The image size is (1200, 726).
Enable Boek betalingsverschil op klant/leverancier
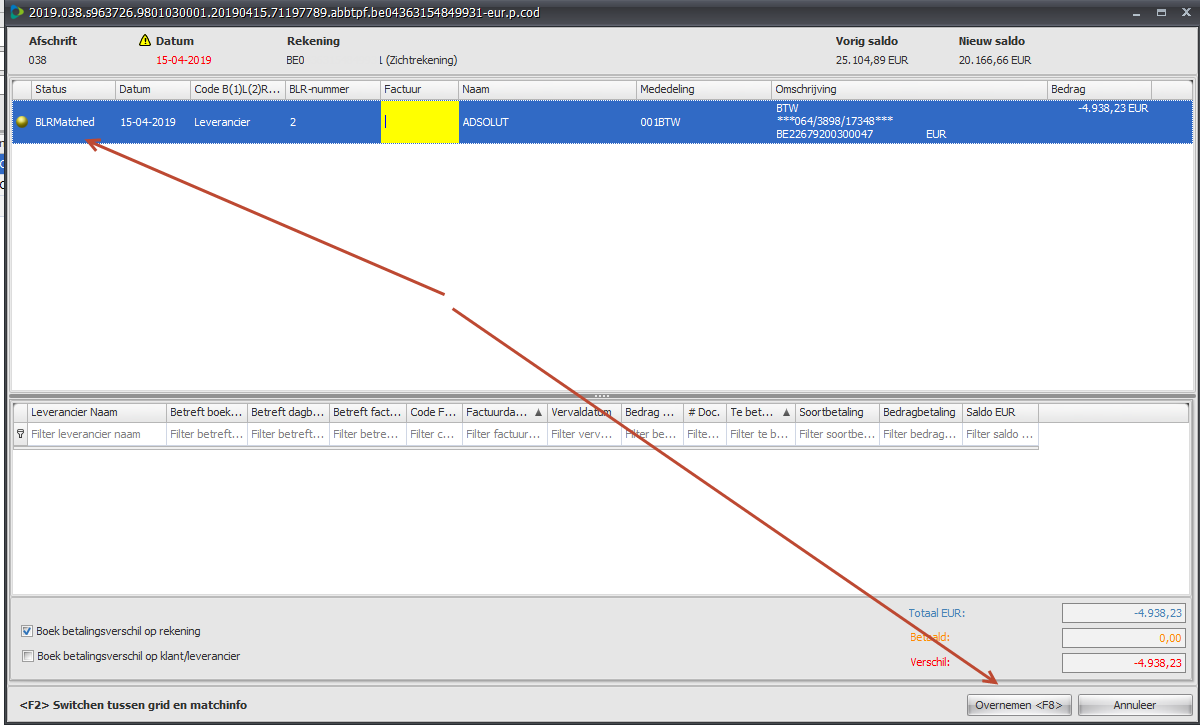click(27, 656)
